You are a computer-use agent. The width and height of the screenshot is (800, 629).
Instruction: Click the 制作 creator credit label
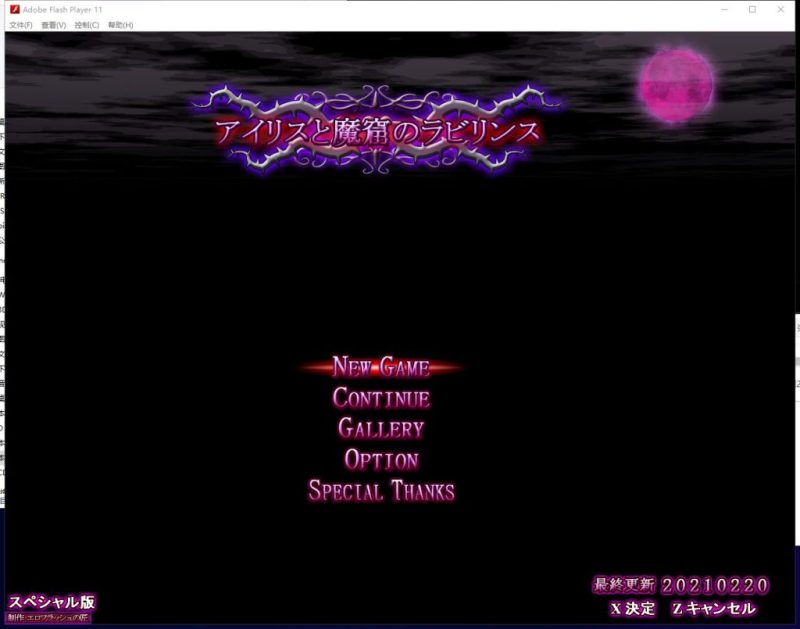pyautogui.click(x=49, y=618)
